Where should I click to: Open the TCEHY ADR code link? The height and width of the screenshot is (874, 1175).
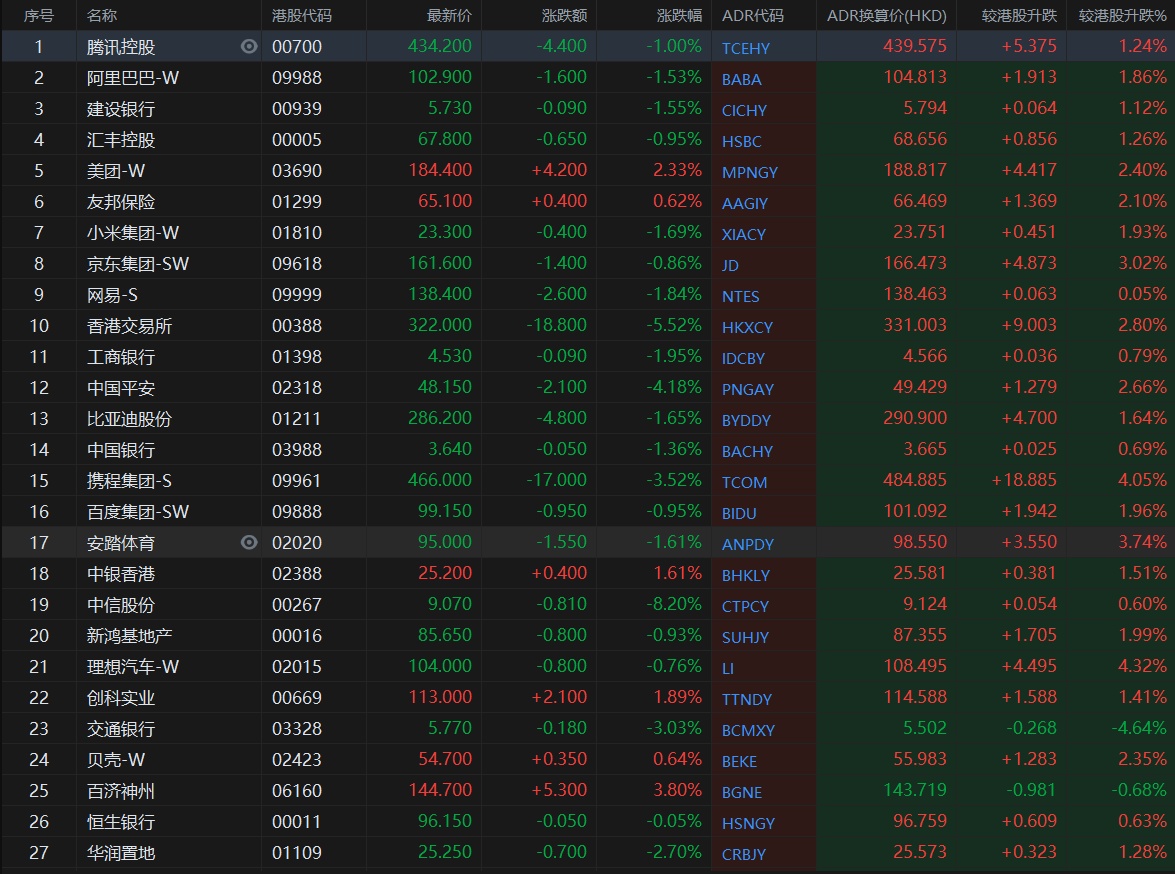pyautogui.click(x=746, y=48)
